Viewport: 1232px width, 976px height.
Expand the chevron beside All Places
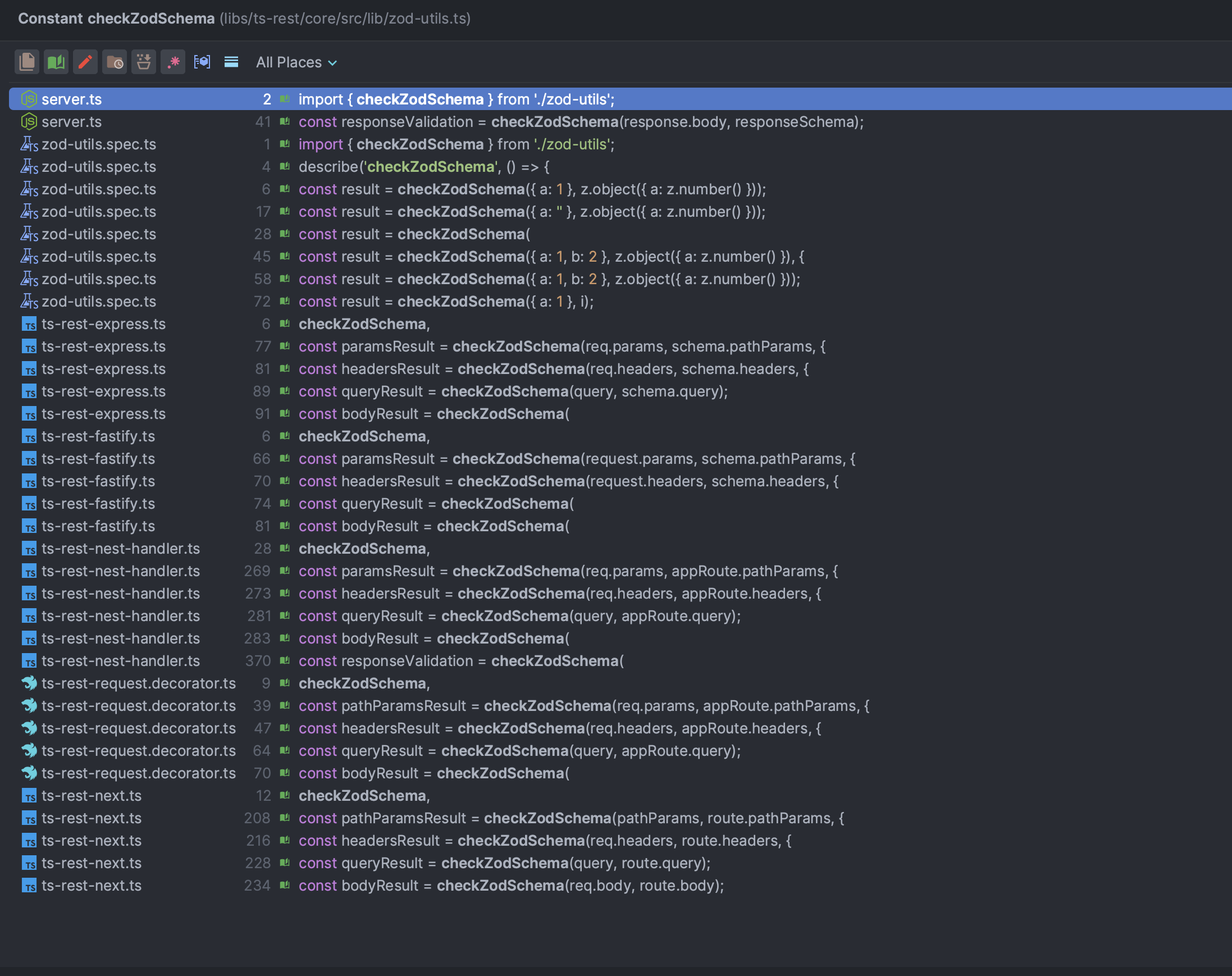tap(333, 63)
